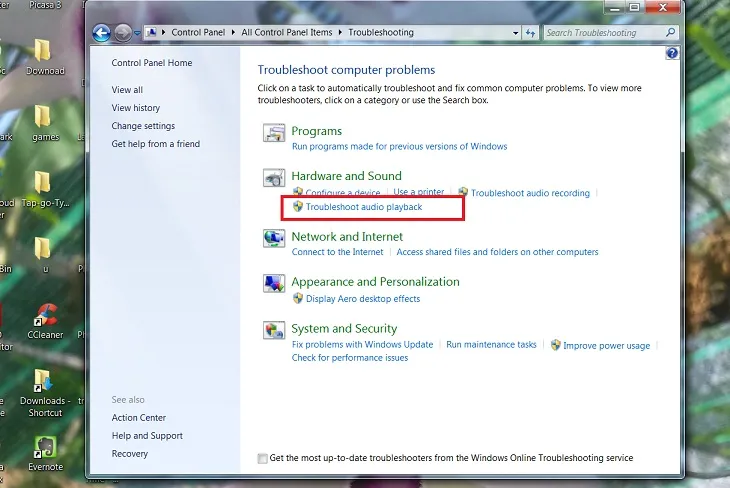Viewport: 730px width, 488px height.
Task: Open the Connect to the Internet troubleshooter
Action: 337,252
